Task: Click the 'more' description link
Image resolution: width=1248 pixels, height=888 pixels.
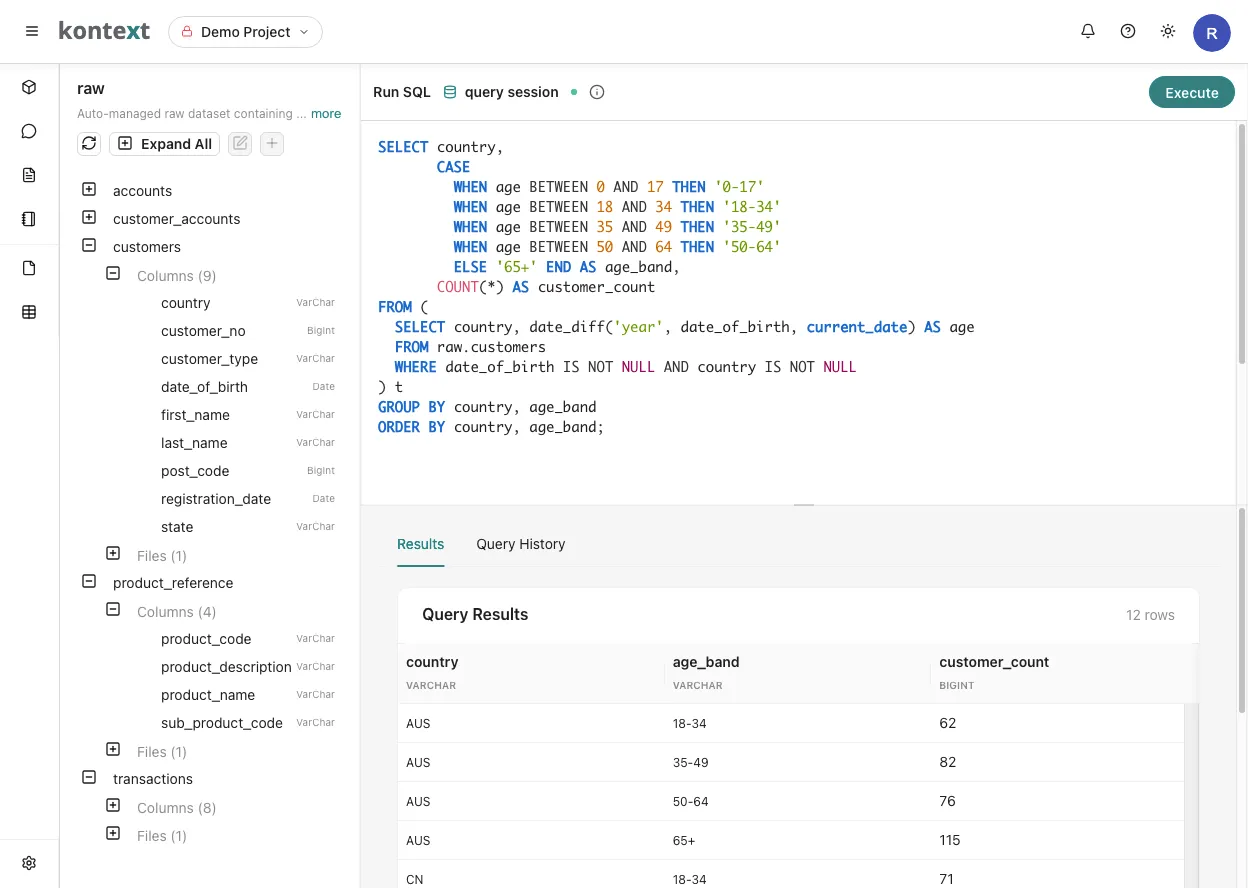Action: 326,114
